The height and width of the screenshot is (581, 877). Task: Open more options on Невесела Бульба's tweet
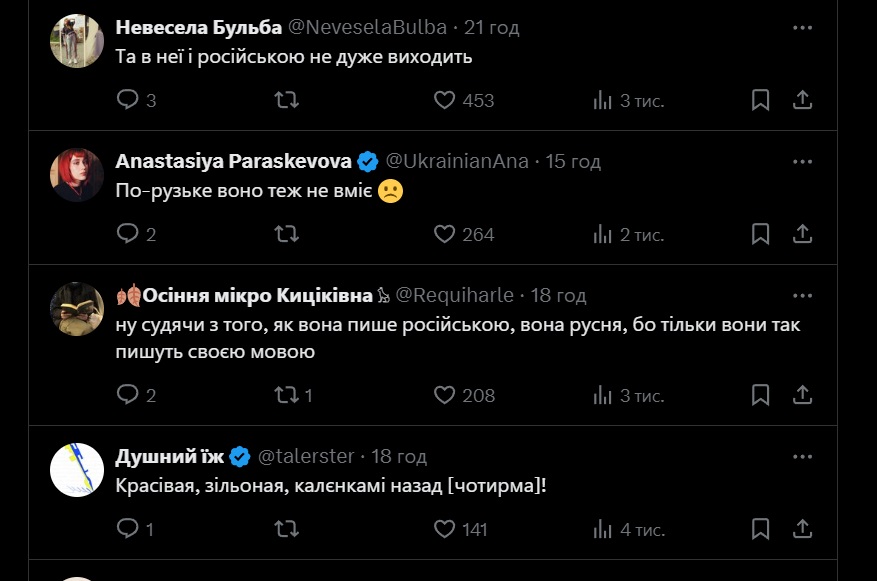click(802, 28)
